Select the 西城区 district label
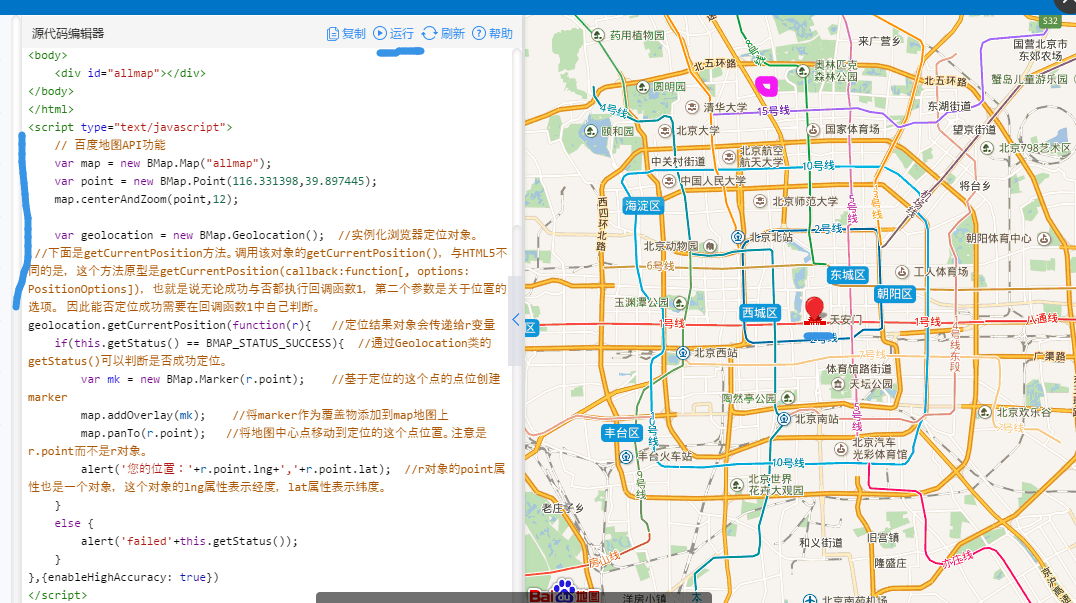This screenshot has width=1076, height=603. click(x=760, y=313)
